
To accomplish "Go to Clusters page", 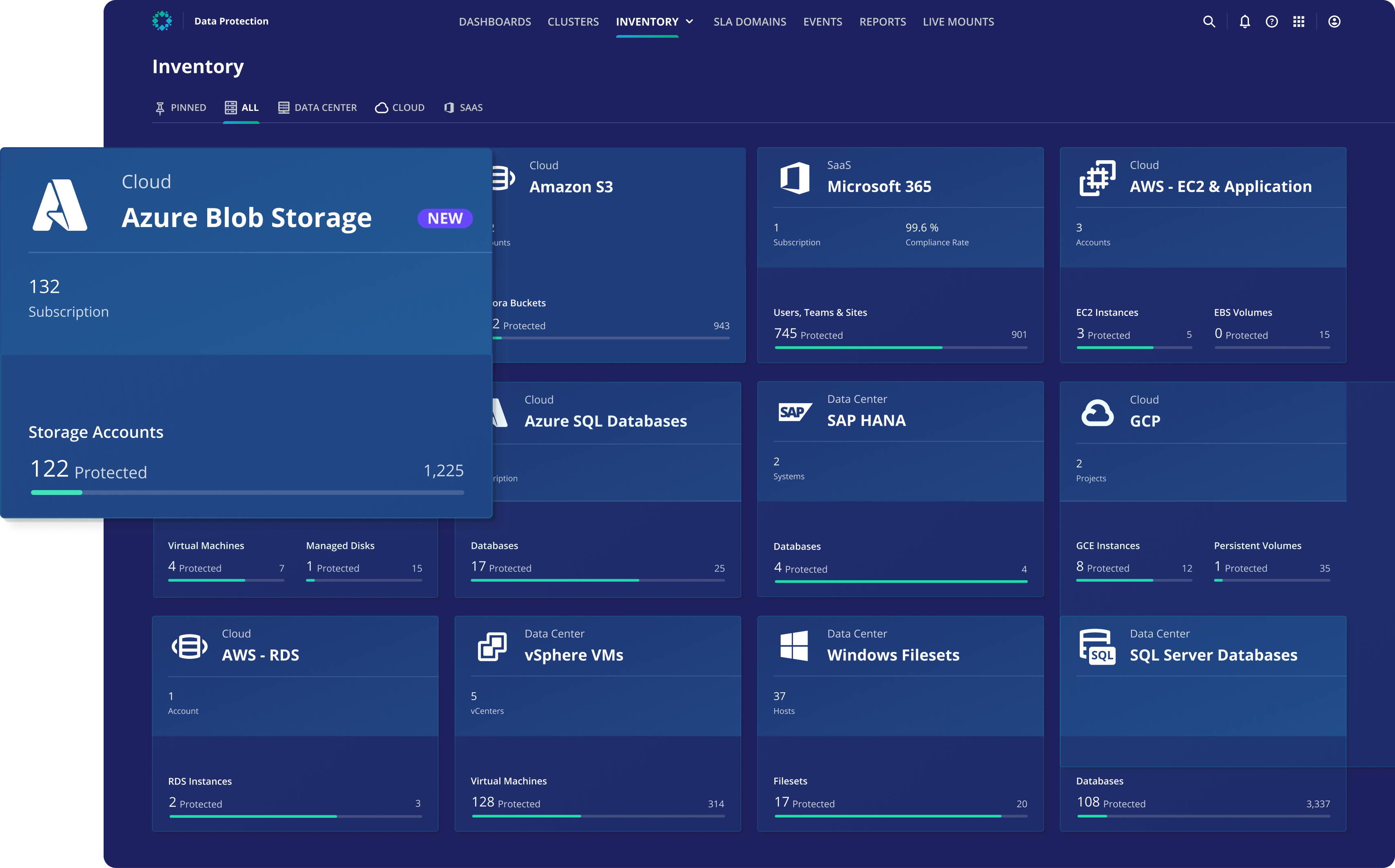I will pos(573,22).
